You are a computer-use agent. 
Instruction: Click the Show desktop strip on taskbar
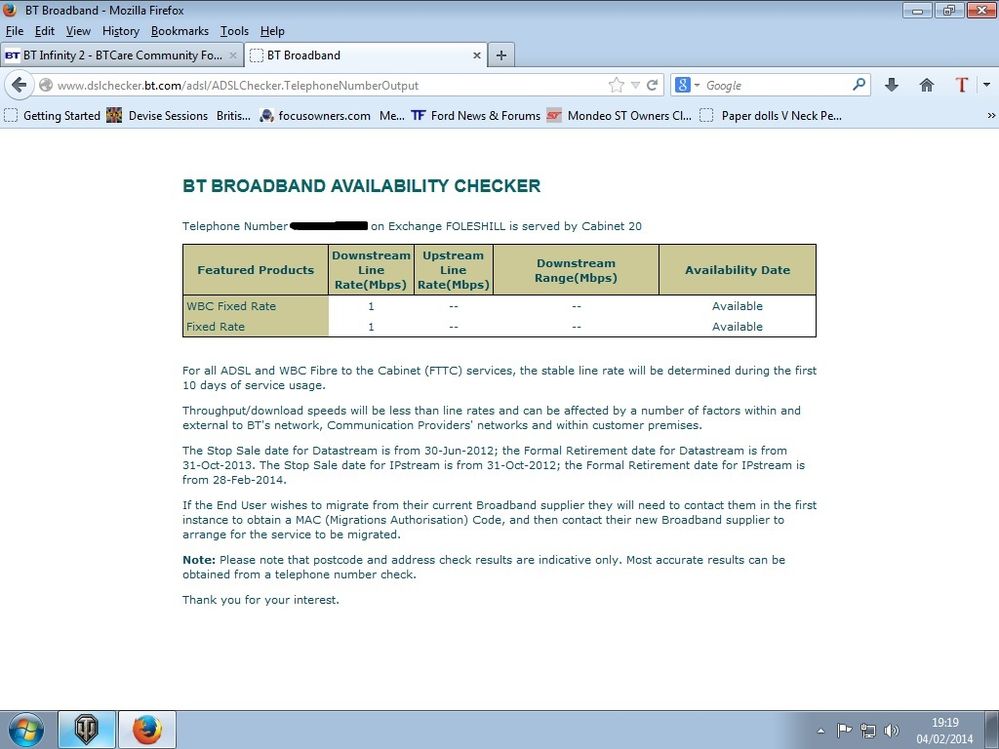[991, 730]
